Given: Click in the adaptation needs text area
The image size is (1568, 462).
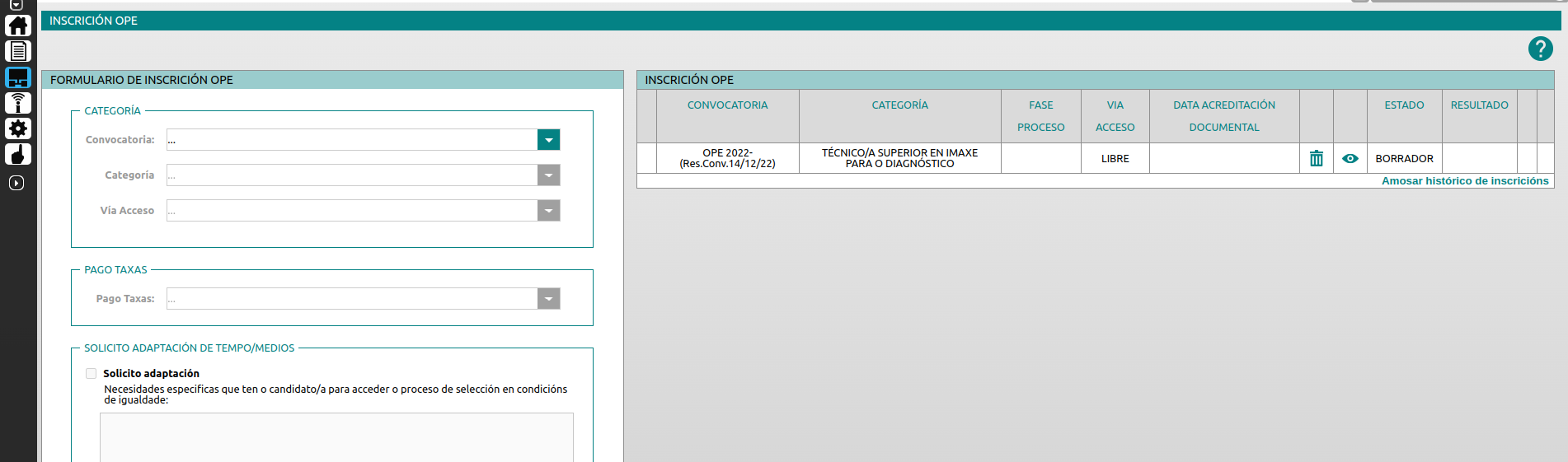Looking at the screenshot, I should click(336, 436).
